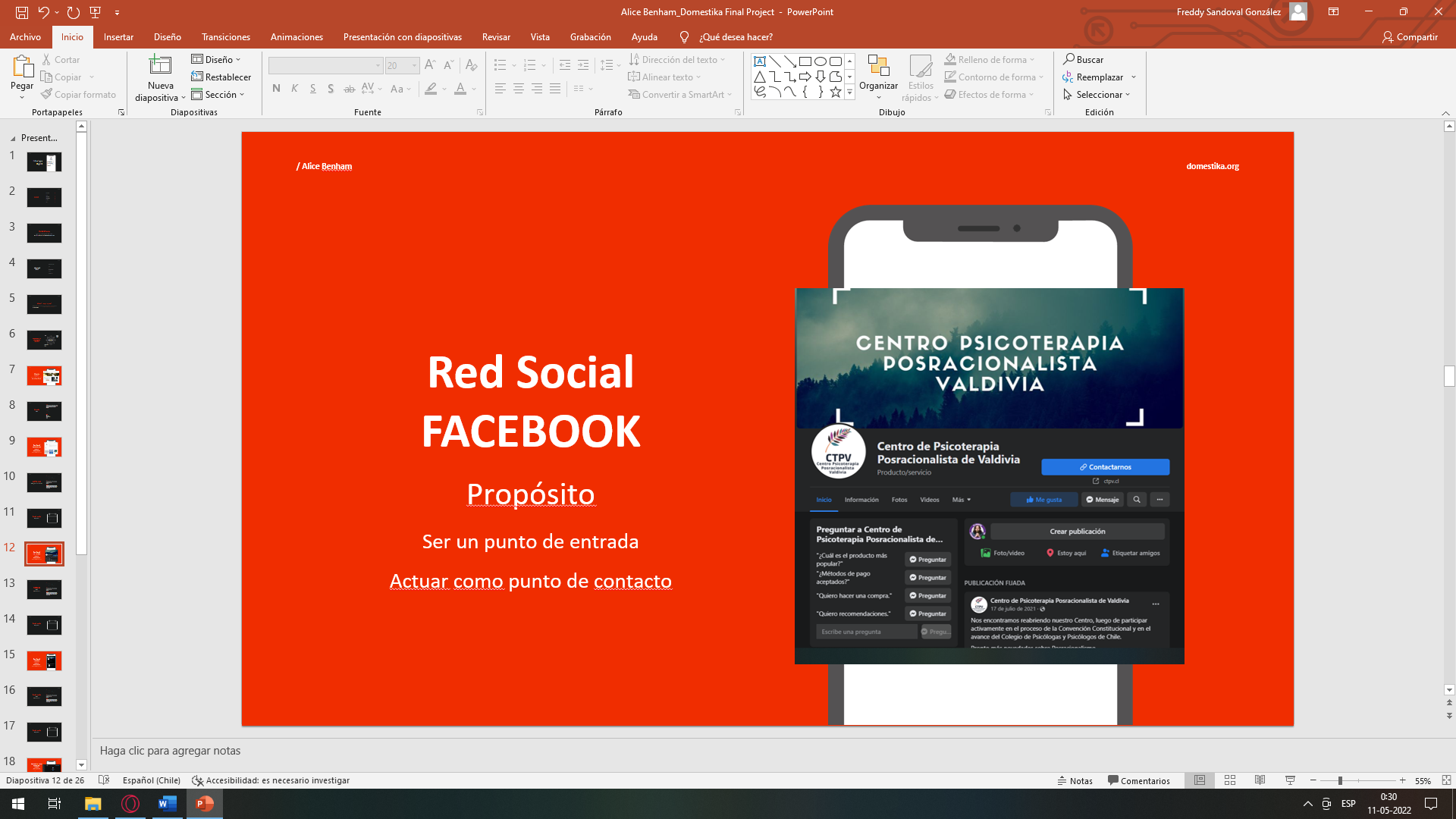Toggle the Notas pane
The width and height of the screenshot is (1456, 819).
1075,780
